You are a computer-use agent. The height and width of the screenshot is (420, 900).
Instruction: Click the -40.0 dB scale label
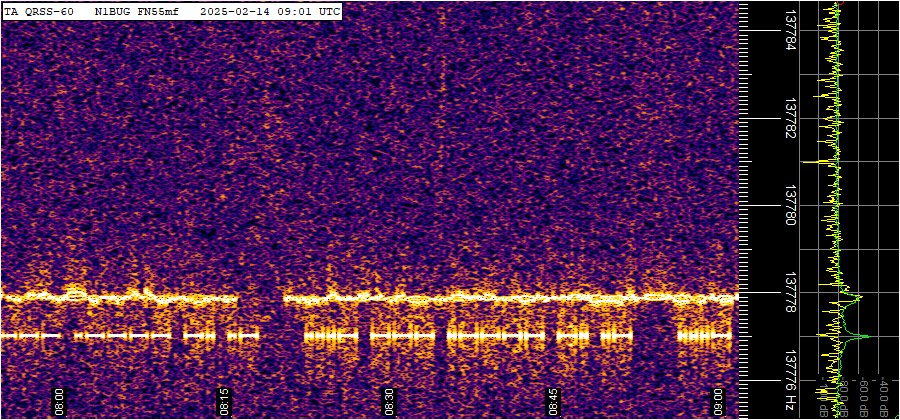(x=883, y=397)
